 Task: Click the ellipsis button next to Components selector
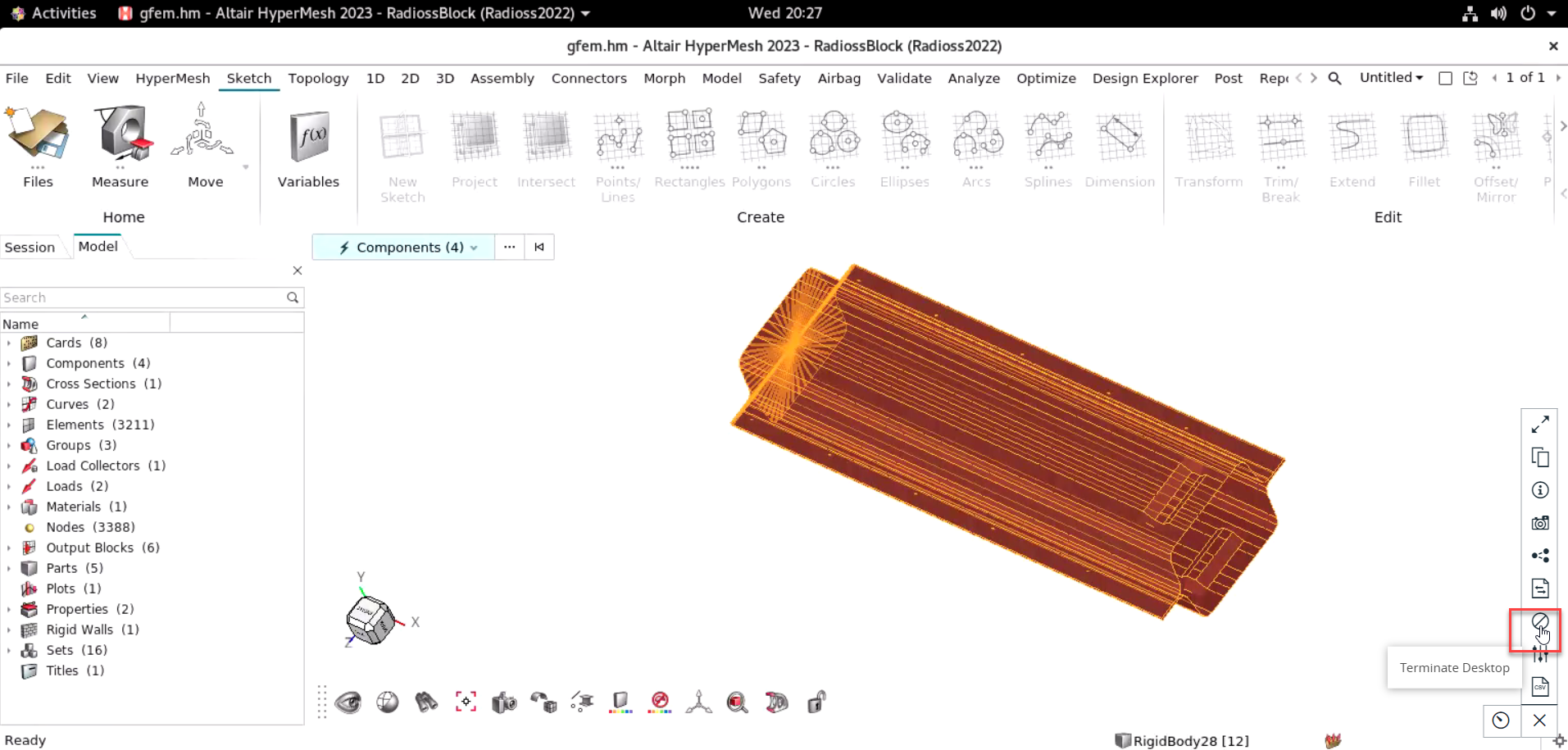tap(510, 247)
